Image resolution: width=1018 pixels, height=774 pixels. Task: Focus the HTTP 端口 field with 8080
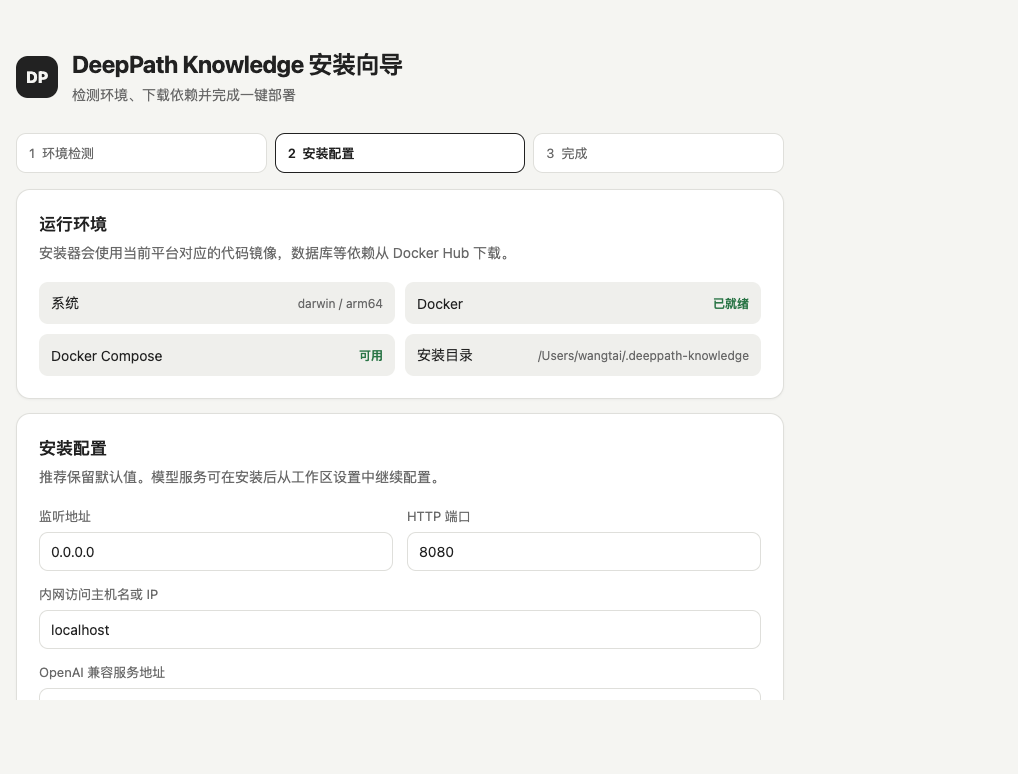point(584,552)
